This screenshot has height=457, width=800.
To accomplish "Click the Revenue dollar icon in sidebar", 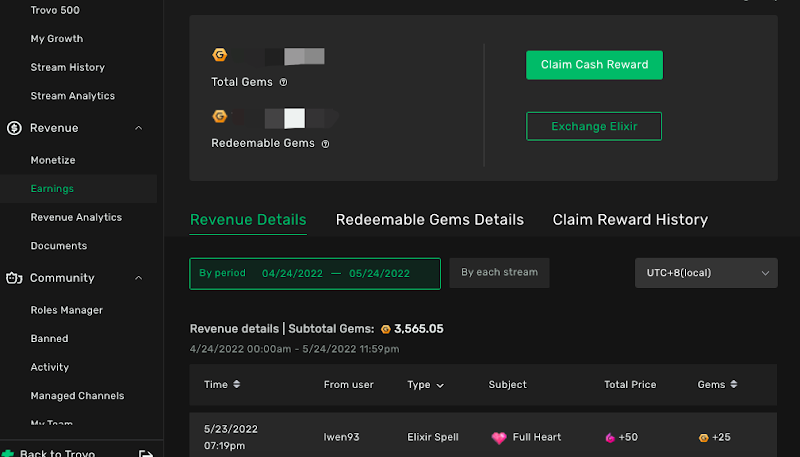I will tap(14, 128).
